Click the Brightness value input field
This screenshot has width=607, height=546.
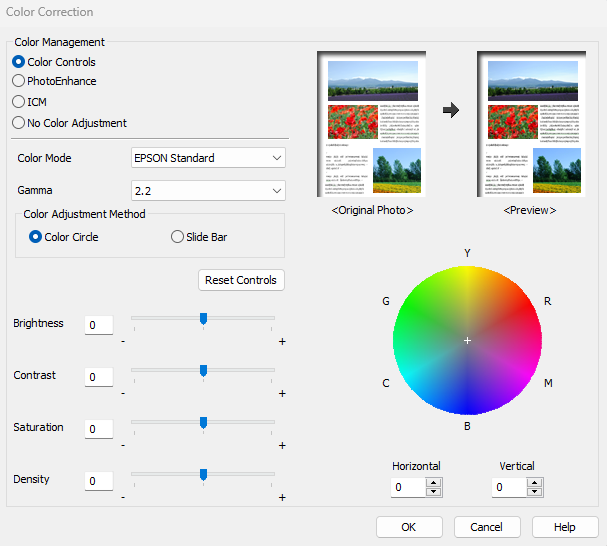[x=98, y=325]
